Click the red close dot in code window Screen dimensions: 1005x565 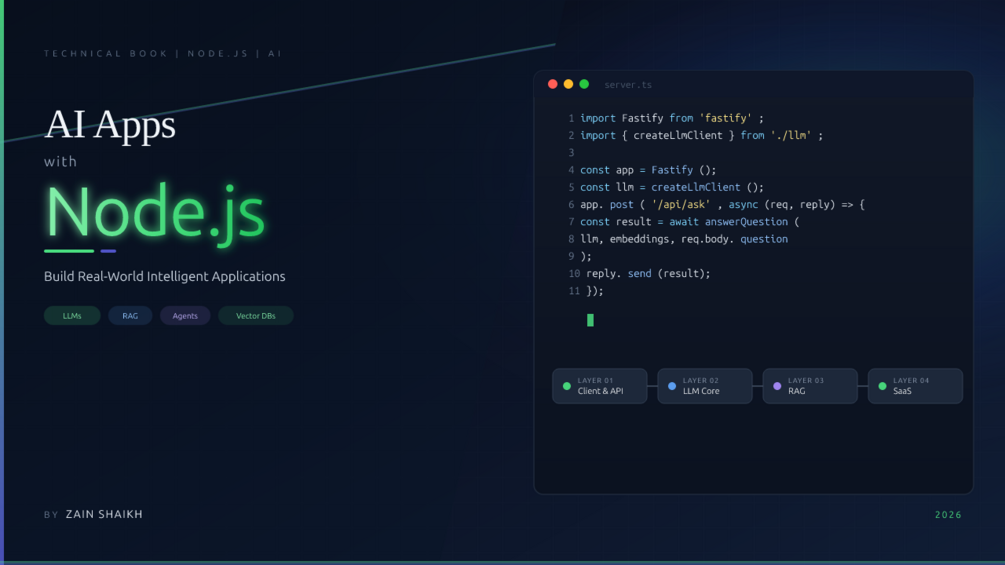552,84
